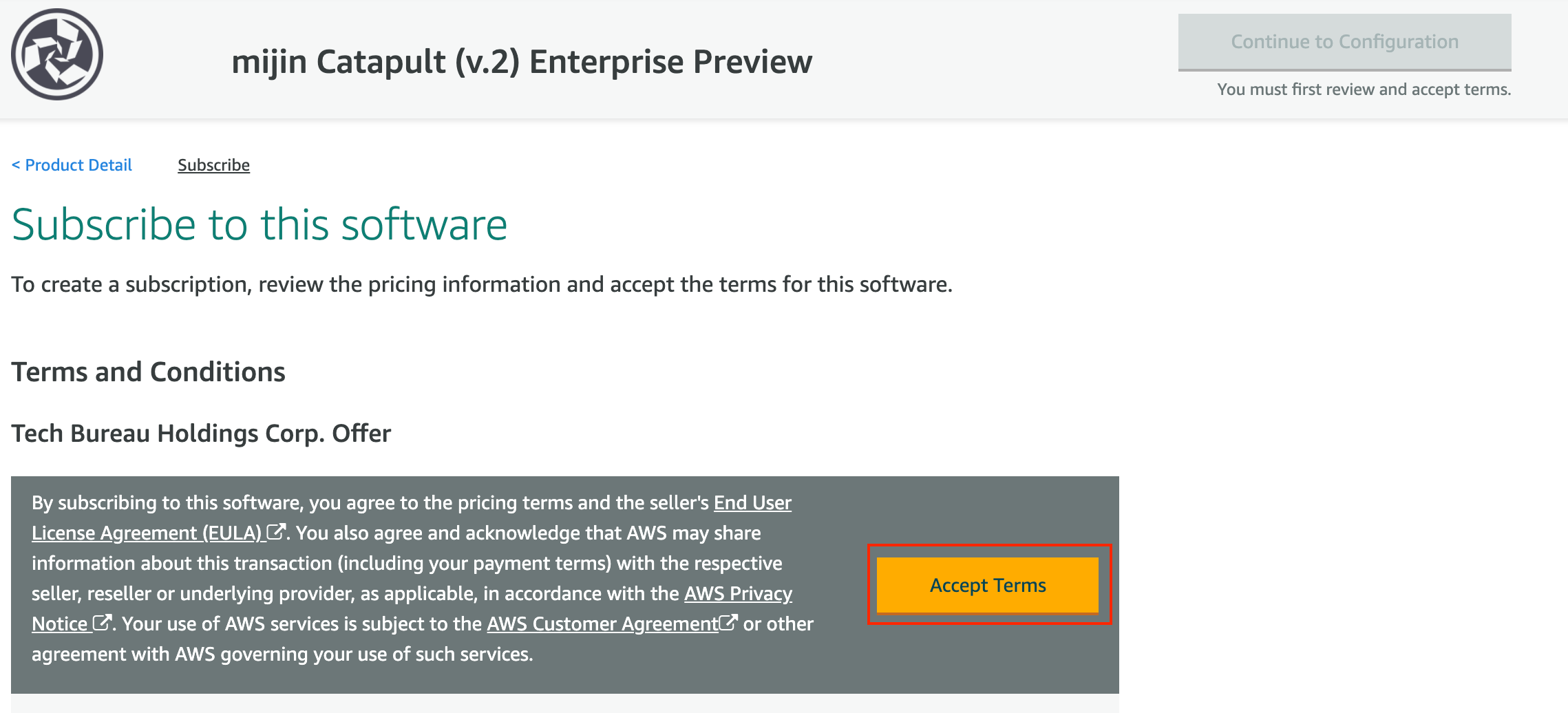Click the Accept Terms button
Screen dimensions: 1568x713
coord(988,585)
